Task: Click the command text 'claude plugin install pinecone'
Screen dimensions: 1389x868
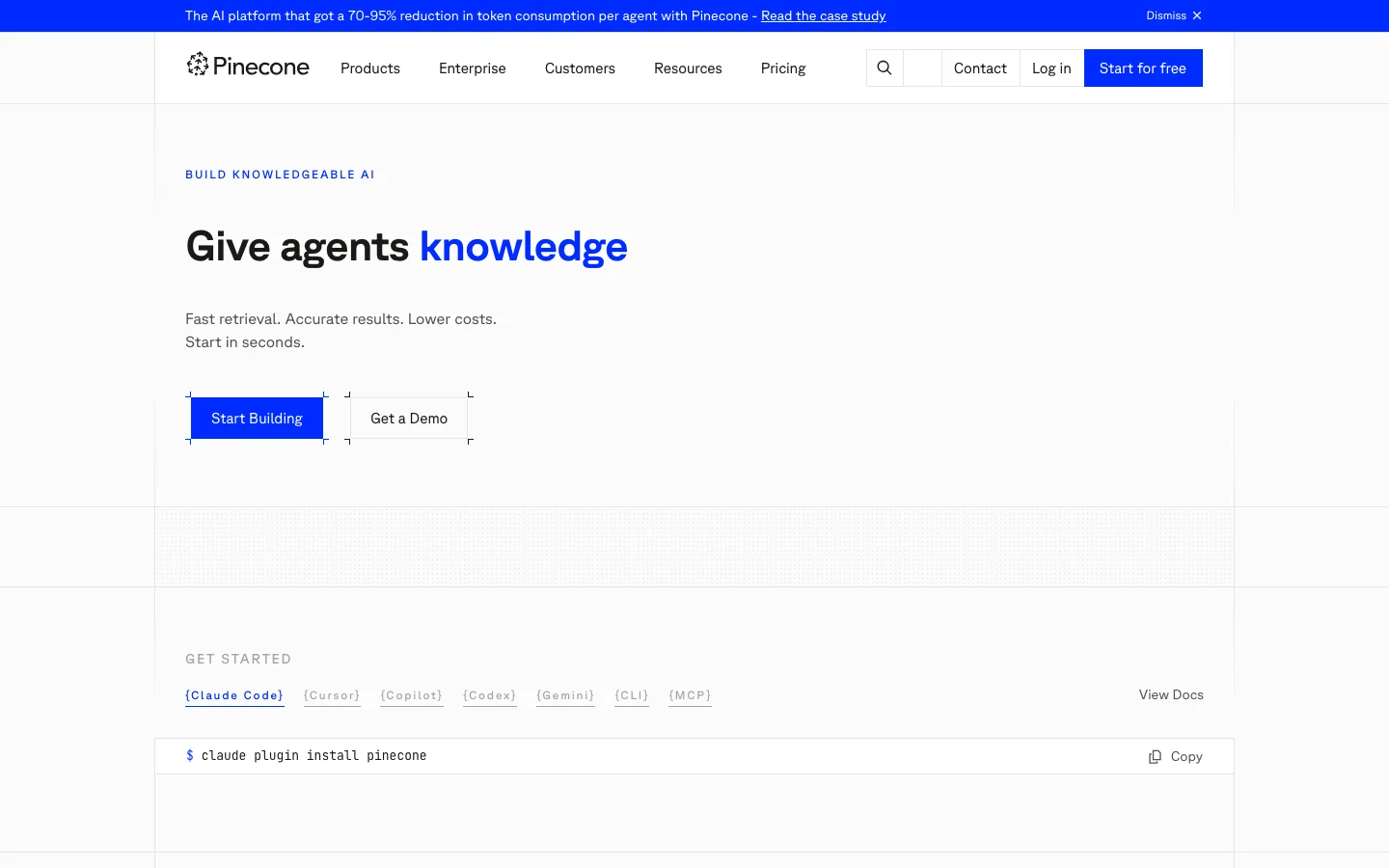Action: click(313, 756)
